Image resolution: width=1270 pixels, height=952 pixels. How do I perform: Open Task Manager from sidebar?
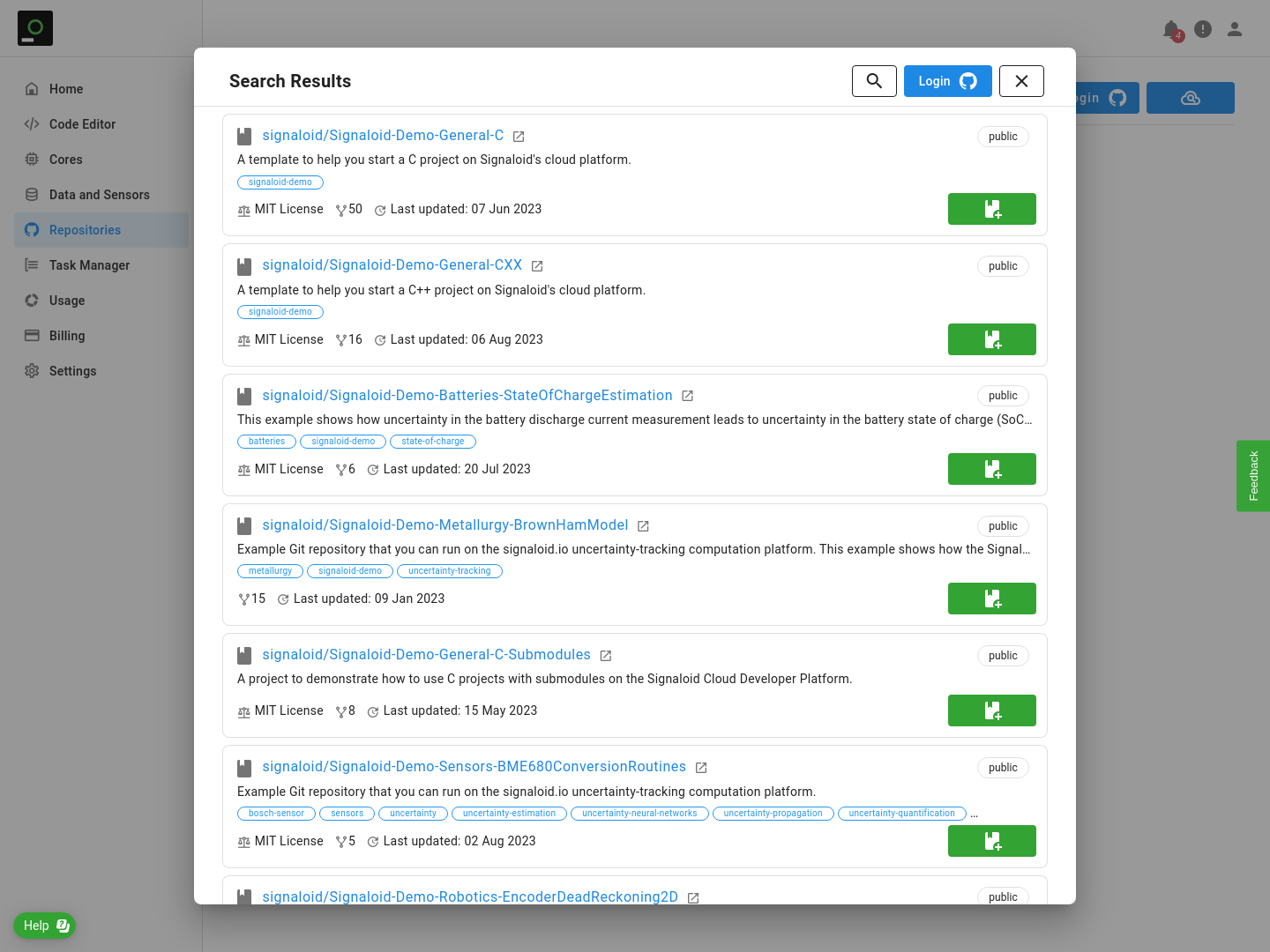[x=89, y=265]
